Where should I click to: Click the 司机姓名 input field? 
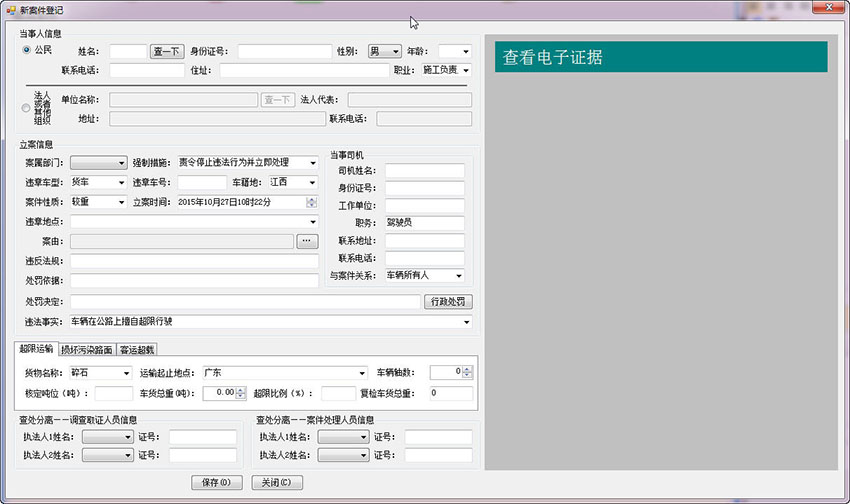tap(424, 171)
